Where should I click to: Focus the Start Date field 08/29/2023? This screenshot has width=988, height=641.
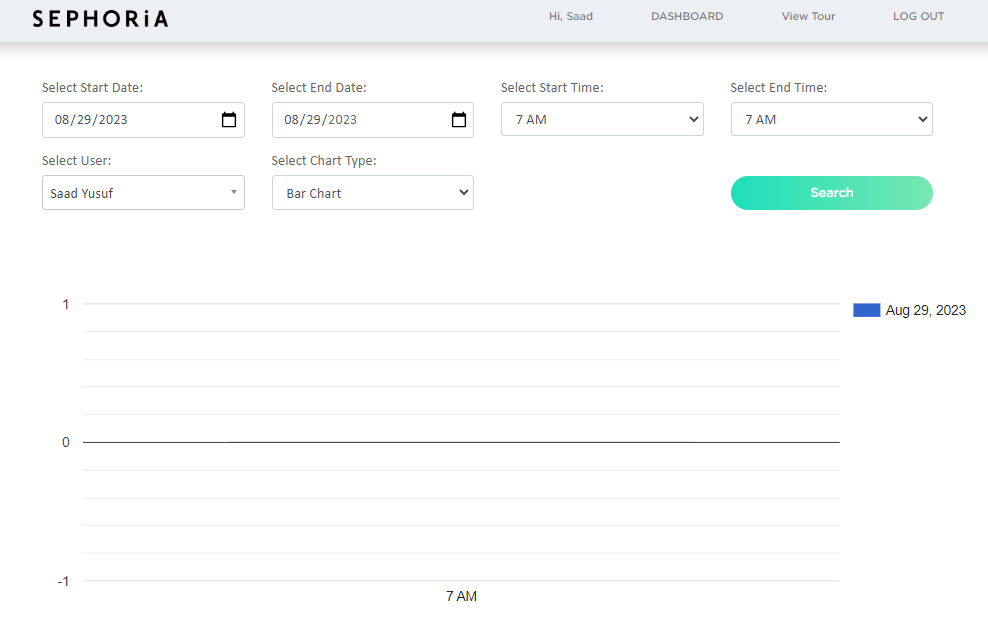[143, 120]
